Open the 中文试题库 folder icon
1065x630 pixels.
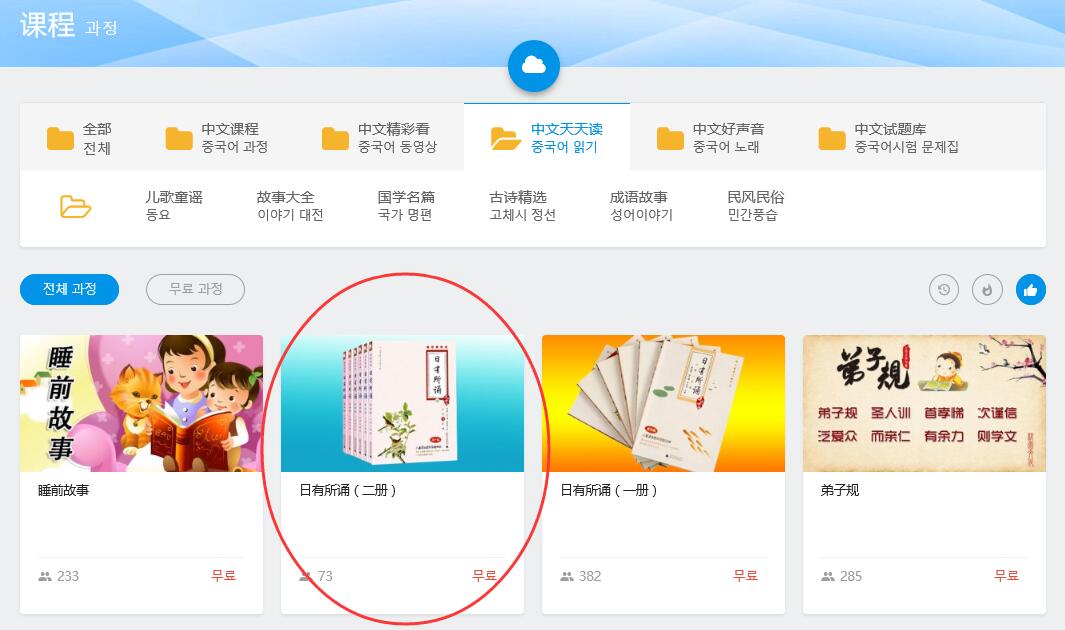point(831,138)
